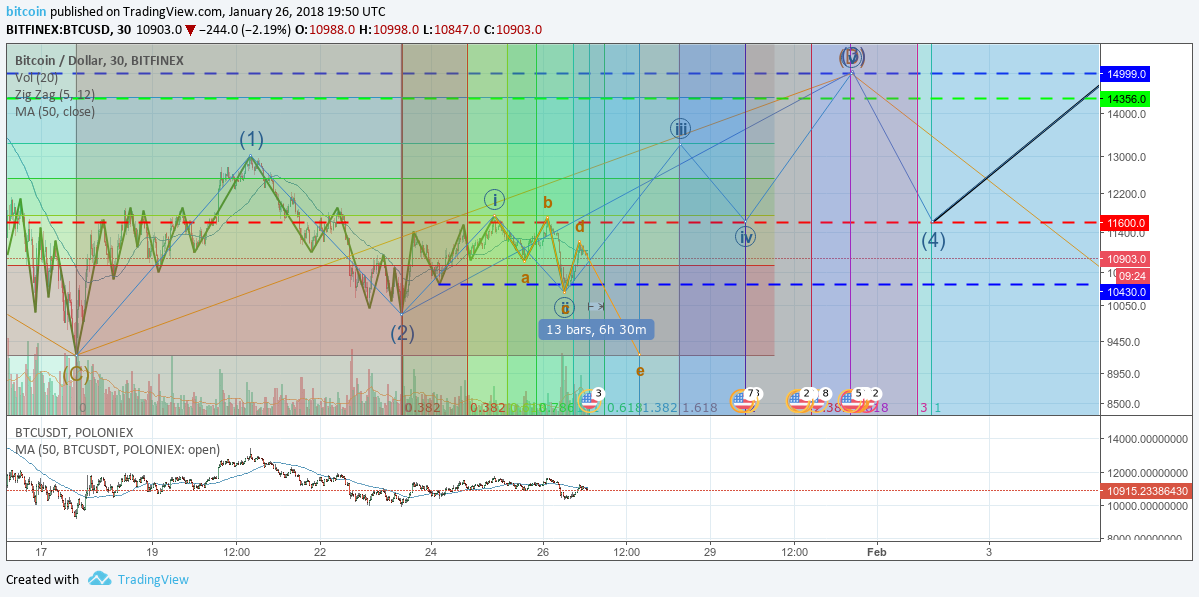
Task: Select the orange 'd' correction label
Action: [580, 227]
